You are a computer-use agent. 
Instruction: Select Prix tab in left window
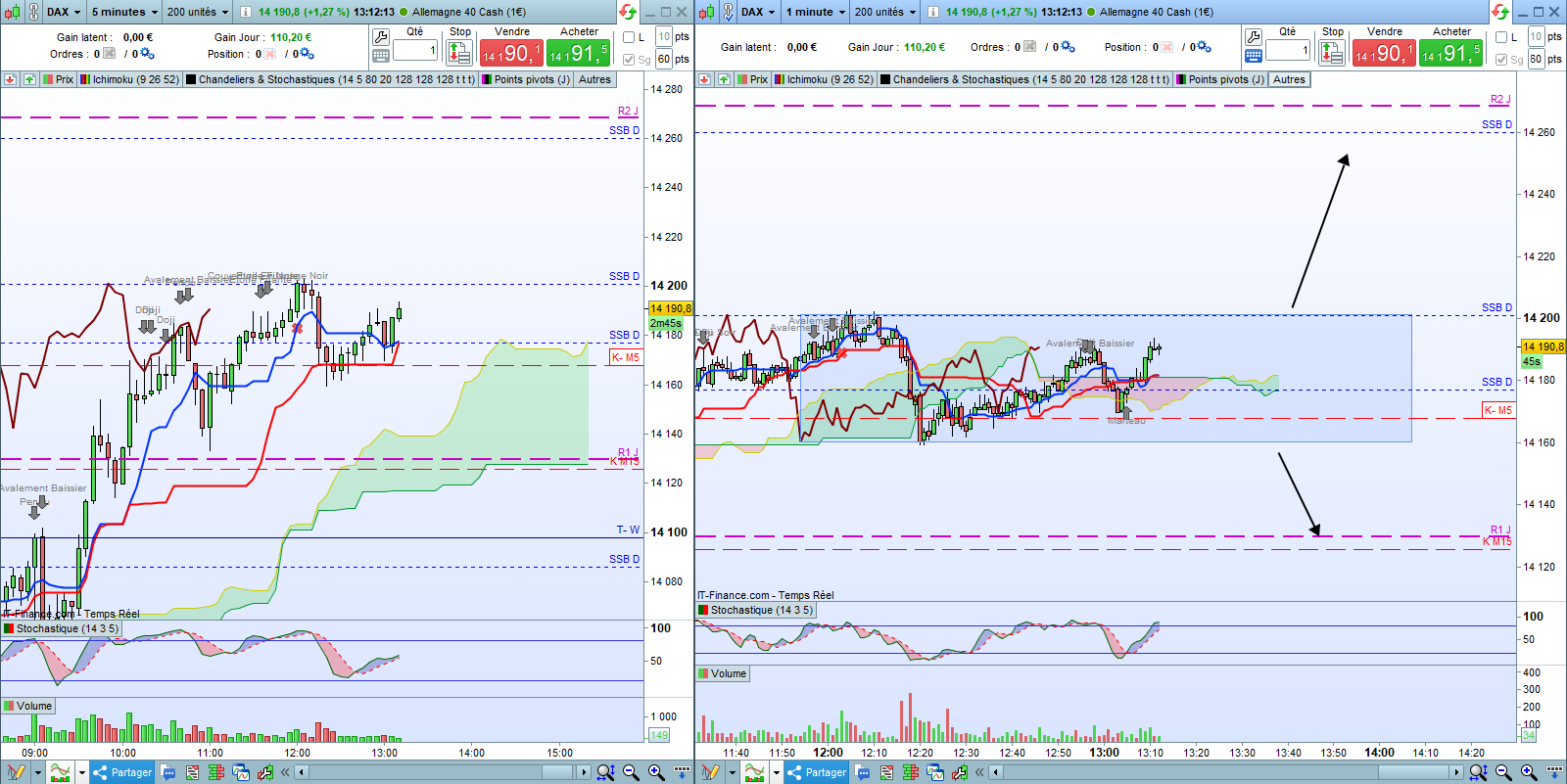(59, 79)
